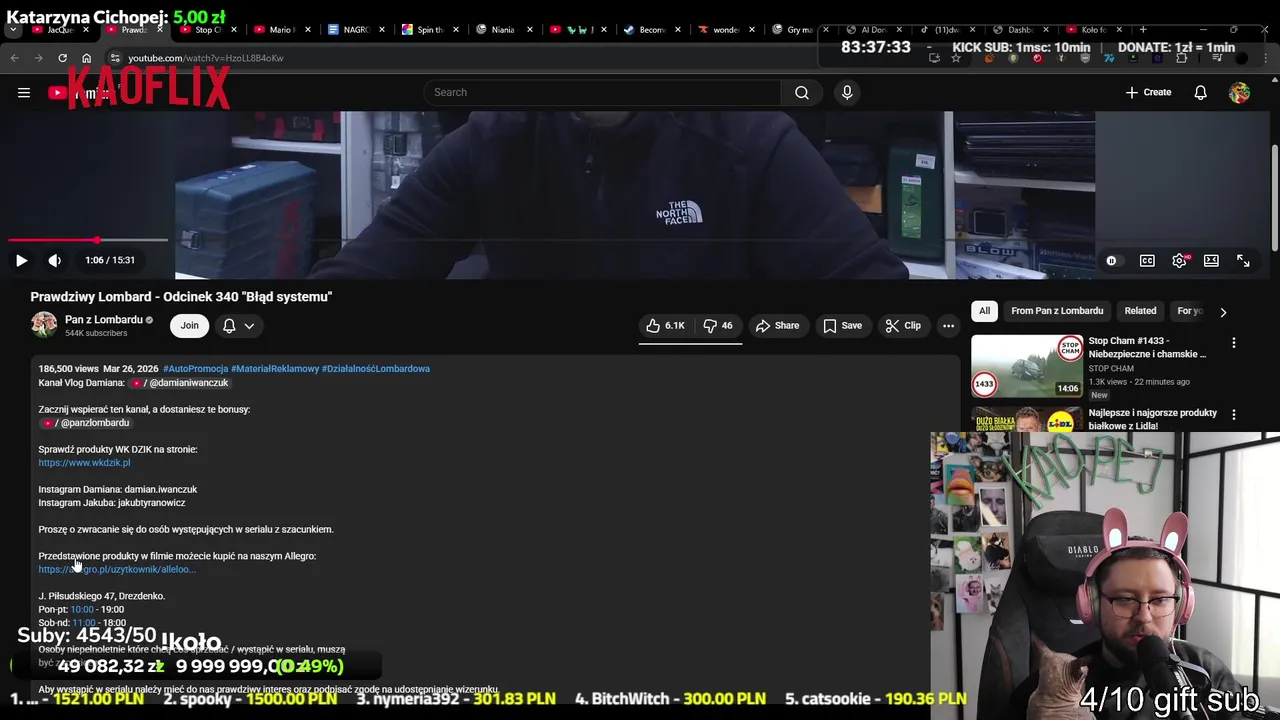
Task: Reload the page in browser toolbar
Action: point(62,58)
